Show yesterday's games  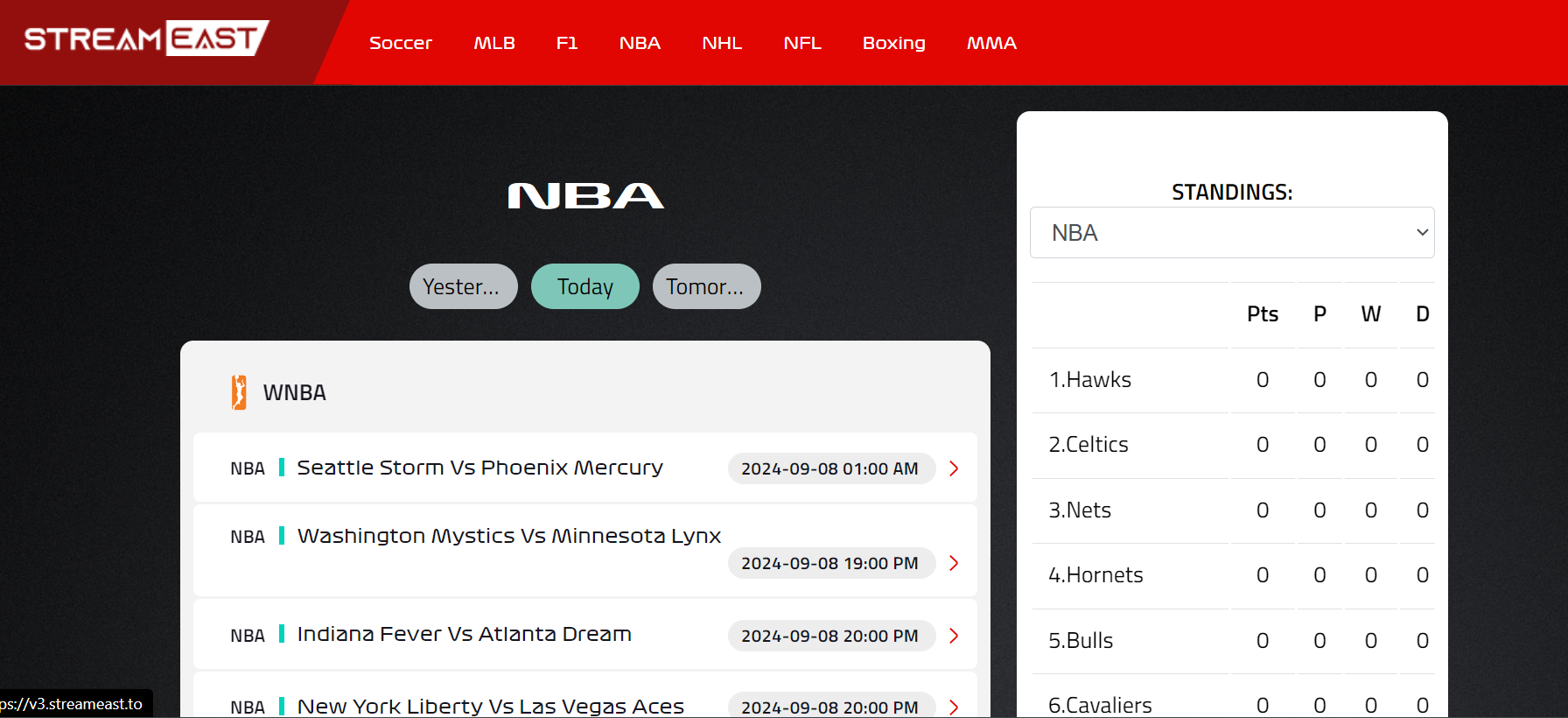(464, 286)
